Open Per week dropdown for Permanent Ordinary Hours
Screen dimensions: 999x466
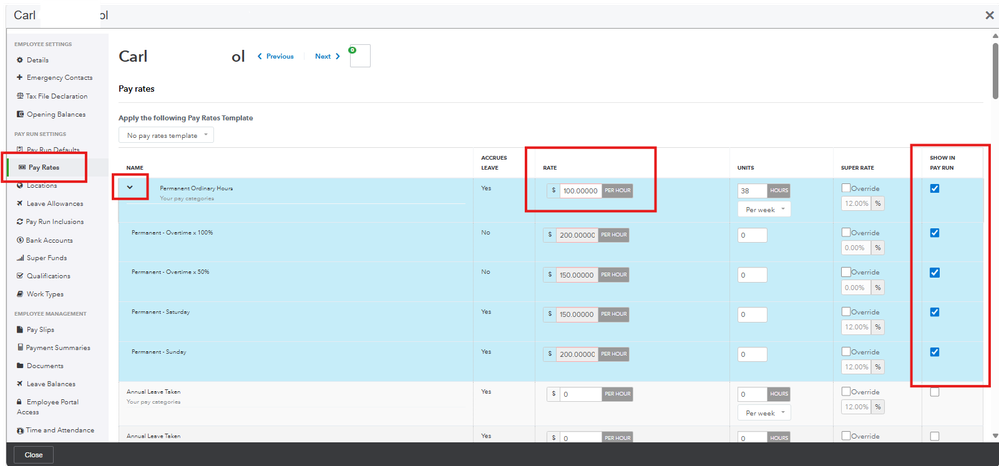point(764,209)
